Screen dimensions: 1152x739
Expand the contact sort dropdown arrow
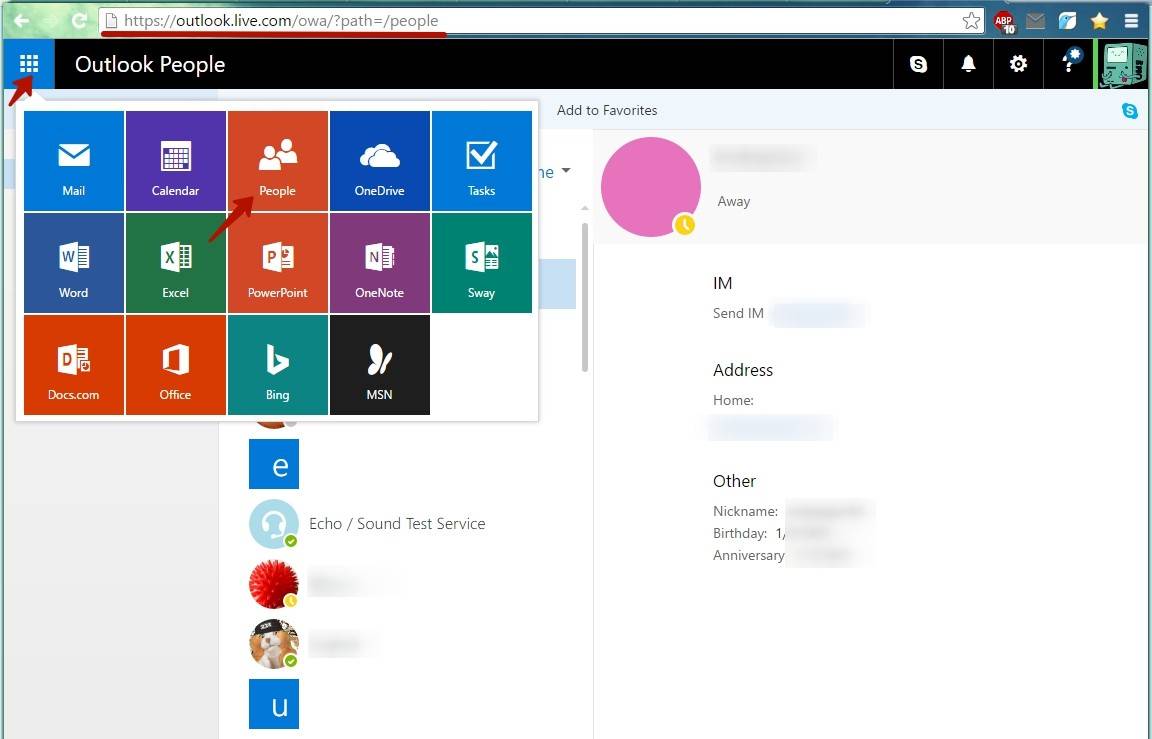[566, 171]
